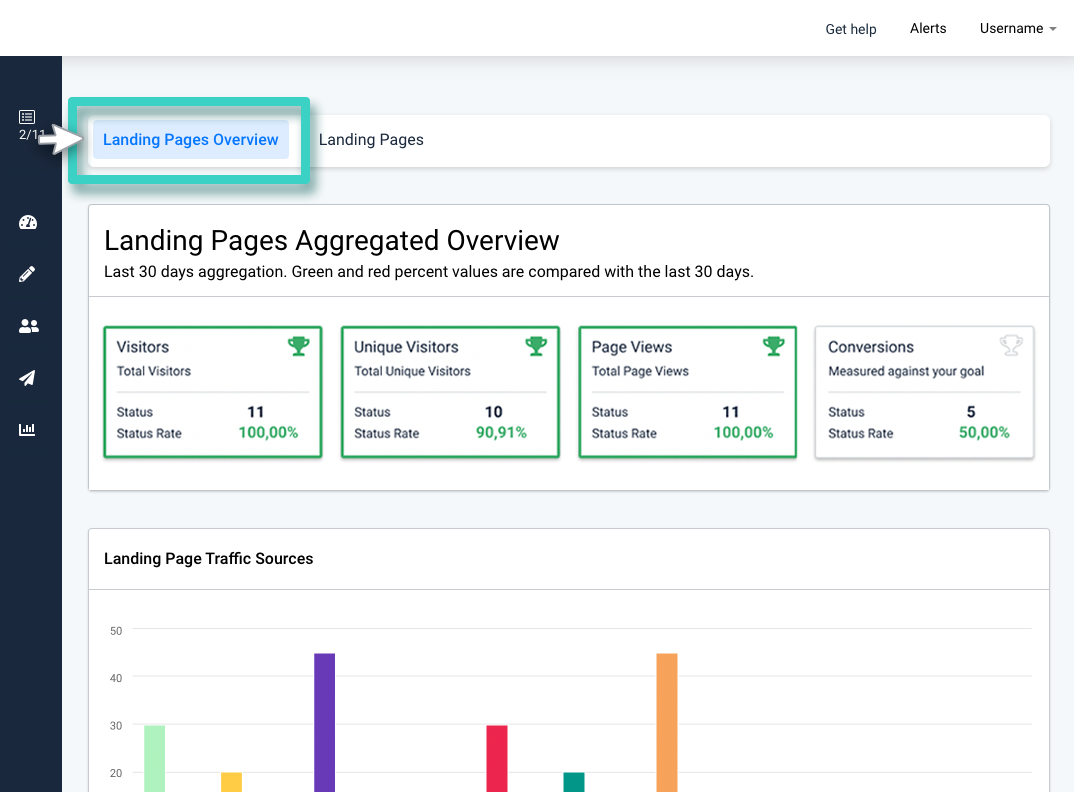Image resolution: width=1074 pixels, height=792 pixels.
Task: Click the yellow bar in traffic chart
Action: click(x=232, y=782)
